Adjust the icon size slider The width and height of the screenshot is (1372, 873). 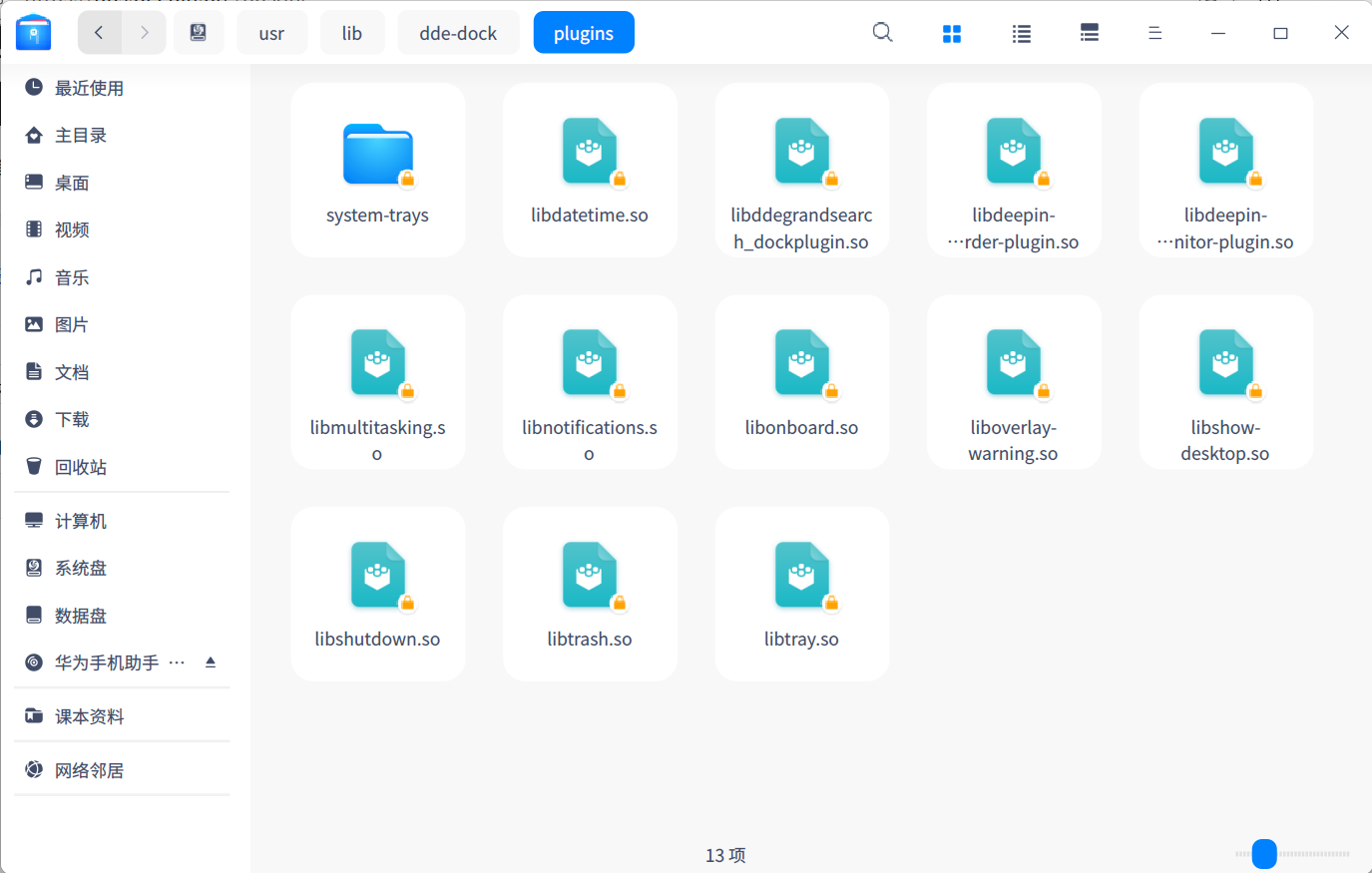(1264, 854)
